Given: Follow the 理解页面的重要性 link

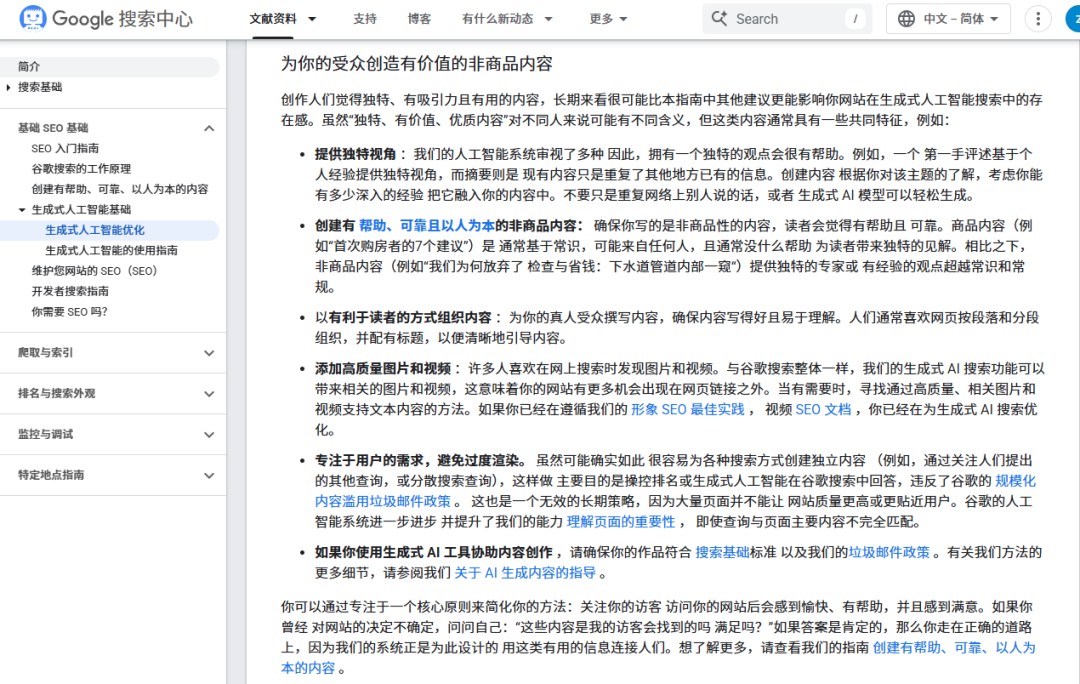Looking at the screenshot, I should [x=621, y=522].
